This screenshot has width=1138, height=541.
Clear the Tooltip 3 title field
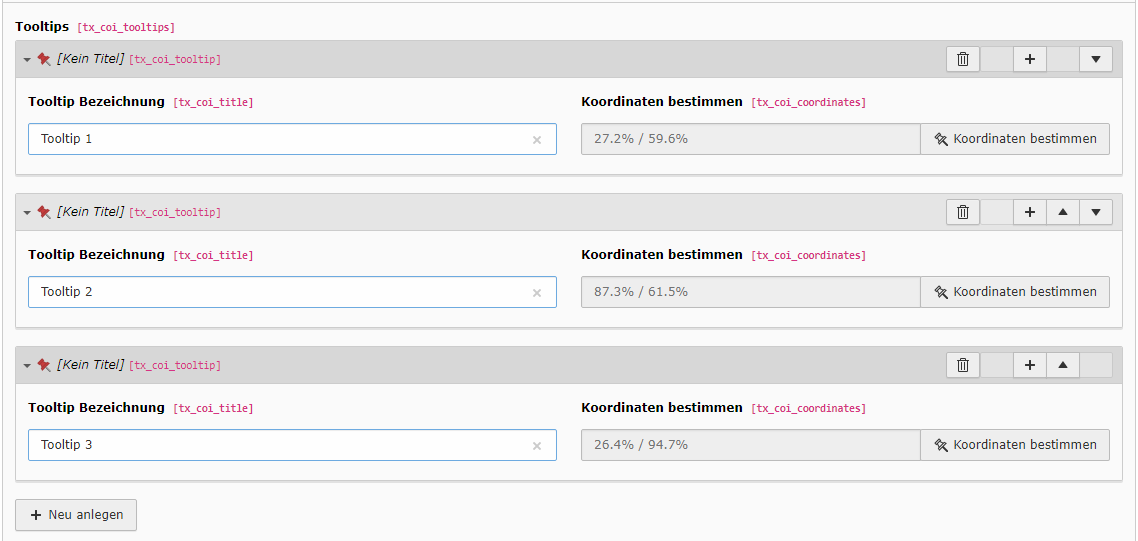(537, 446)
